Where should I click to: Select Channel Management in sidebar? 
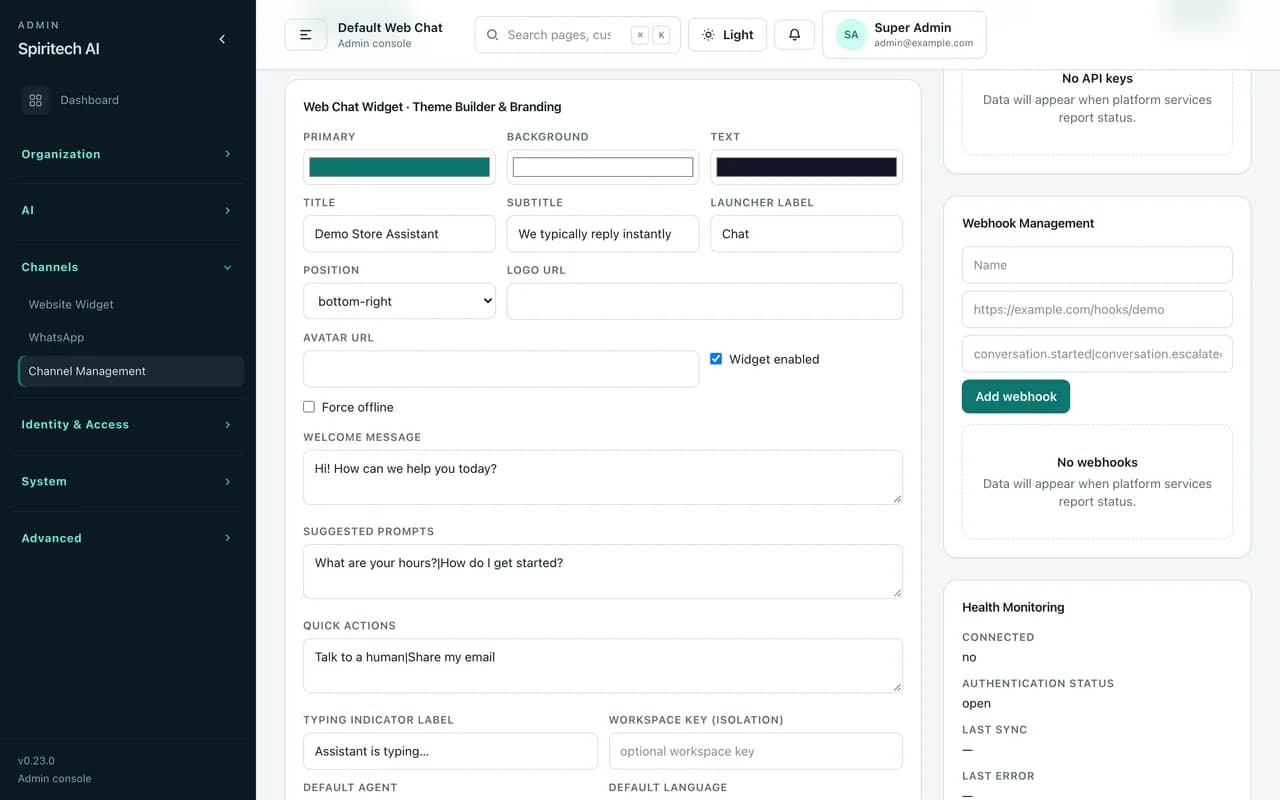coord(131,371)
